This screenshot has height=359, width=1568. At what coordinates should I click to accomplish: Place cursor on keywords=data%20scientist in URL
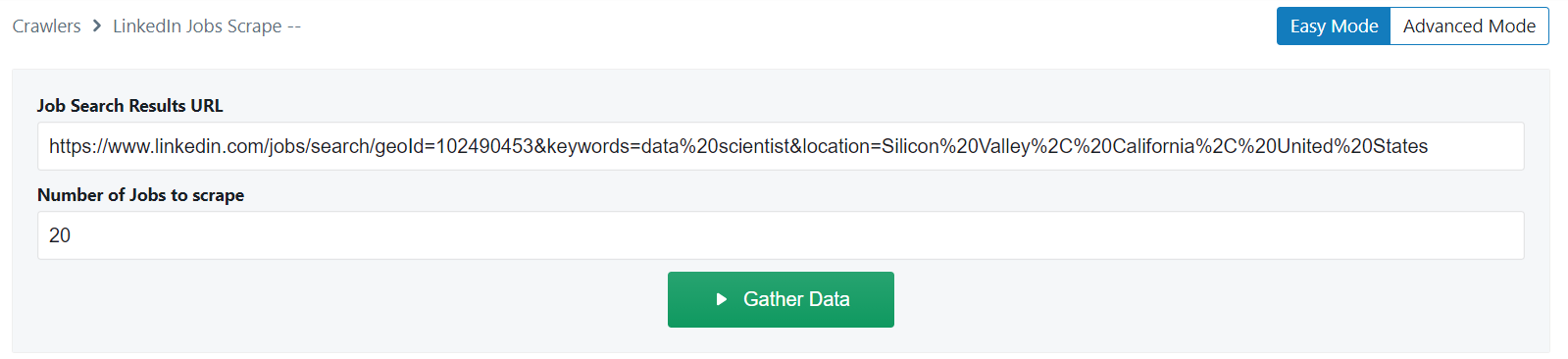coord(668,146)
